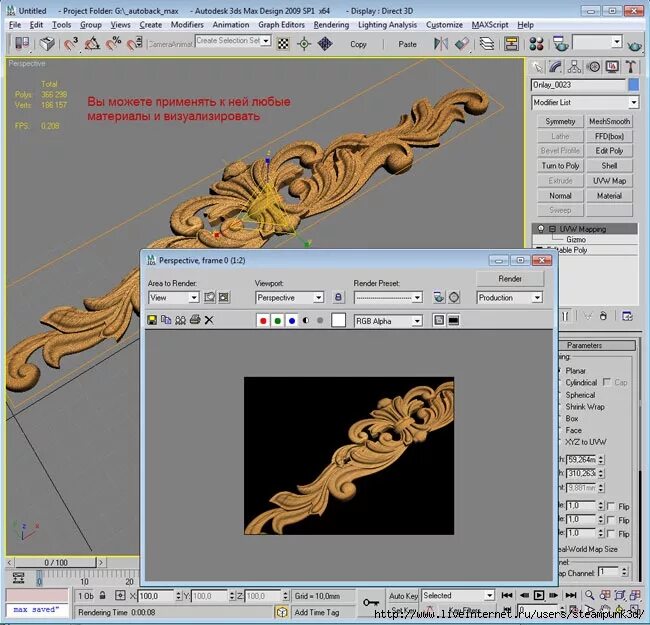Click the 0 / 100 time slider
The height and width of the screenshot is (625, 650).
coord(56,562)
